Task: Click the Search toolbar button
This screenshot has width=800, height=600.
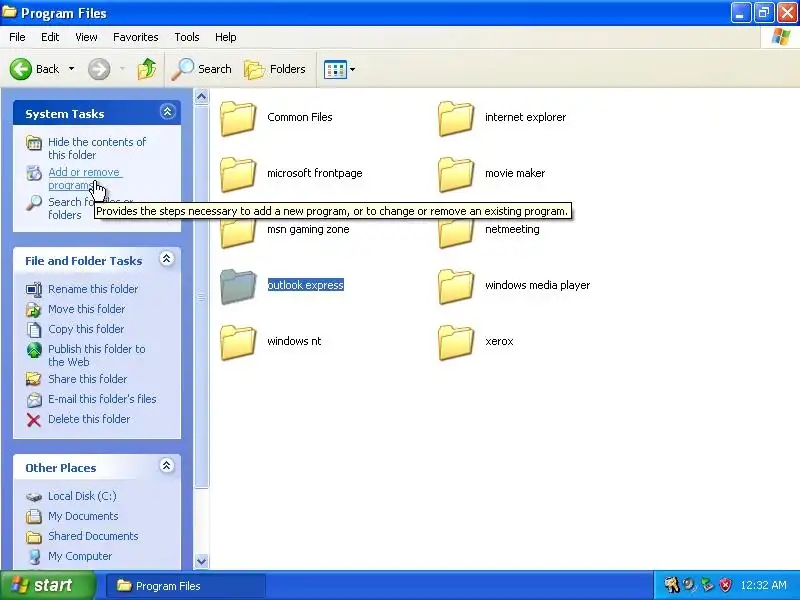Action: (202, 69)
